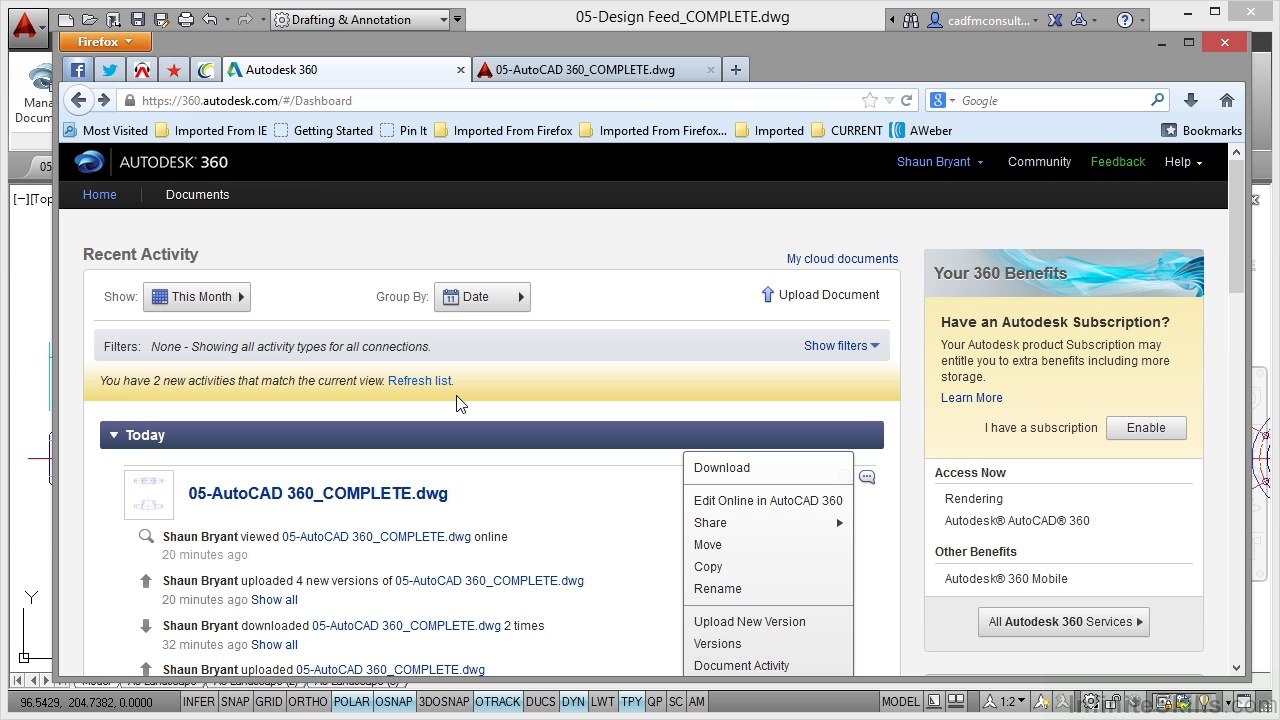1280x720 pixels.
Task: Toggle INFER in the AutoCAD status bar
Action: click(x=199, y=702)
